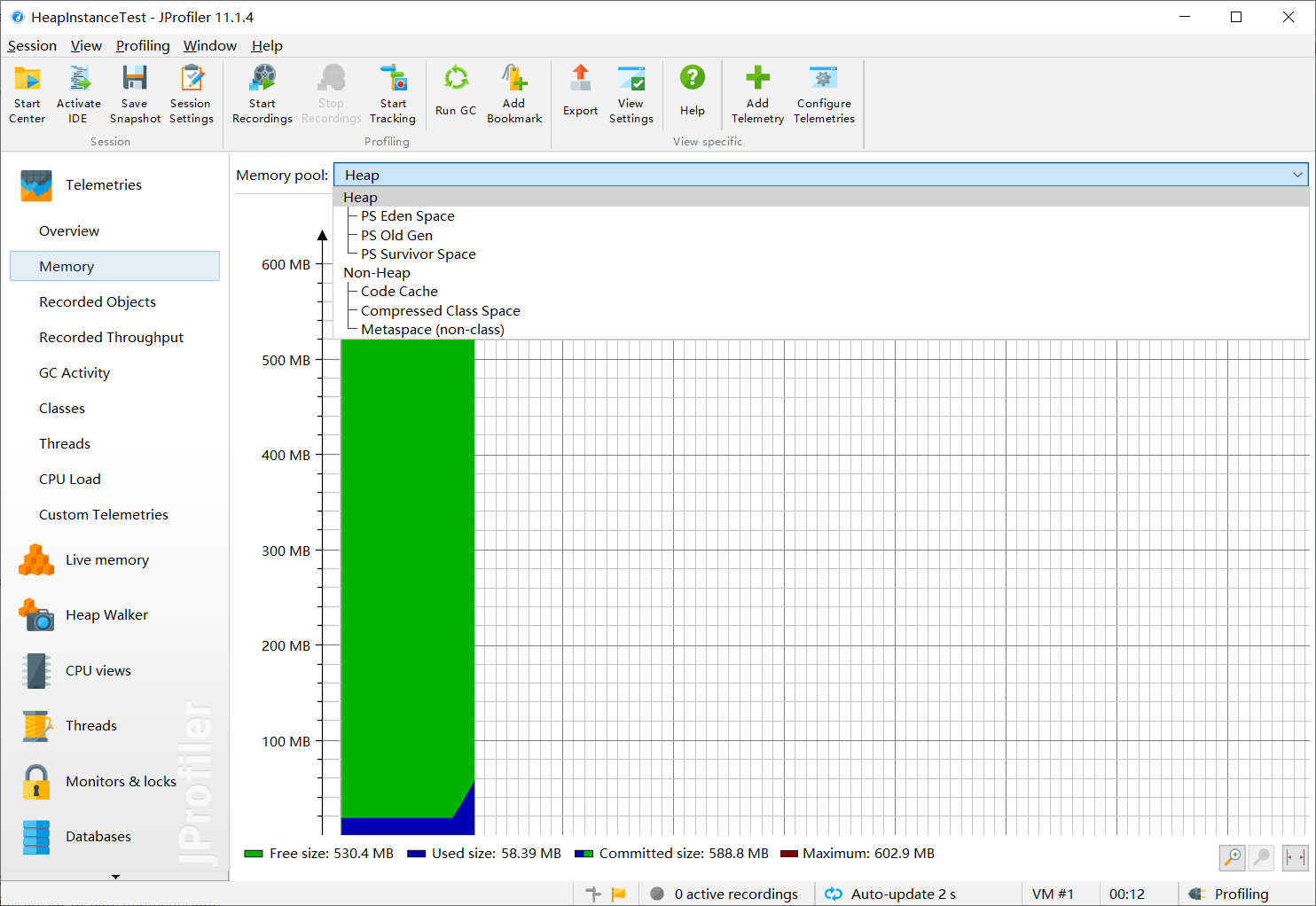Image resolution: width=1316 pixels, height=906 pixels.
Task: Open Configure Telemetries
Action: coord(824,94)
